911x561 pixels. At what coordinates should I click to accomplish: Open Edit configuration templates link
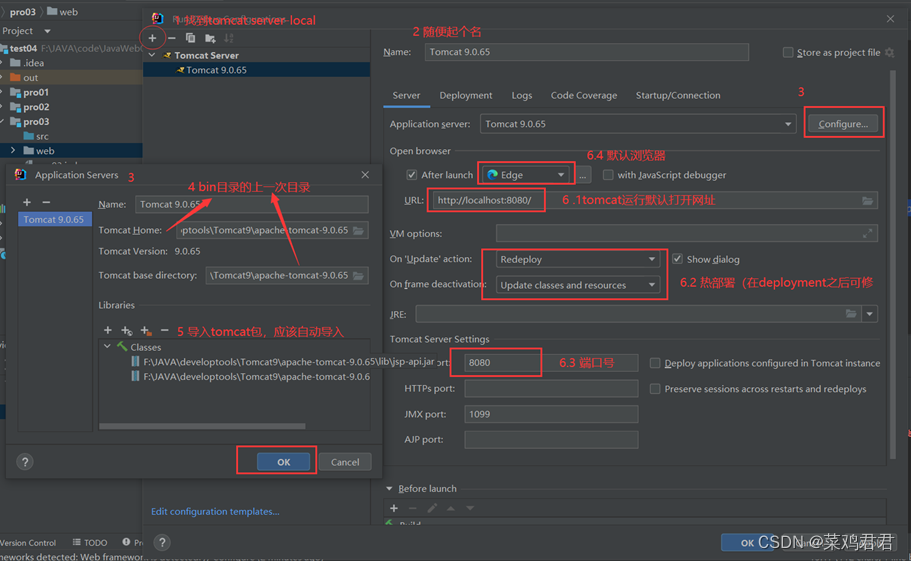[x=215, y=512]
